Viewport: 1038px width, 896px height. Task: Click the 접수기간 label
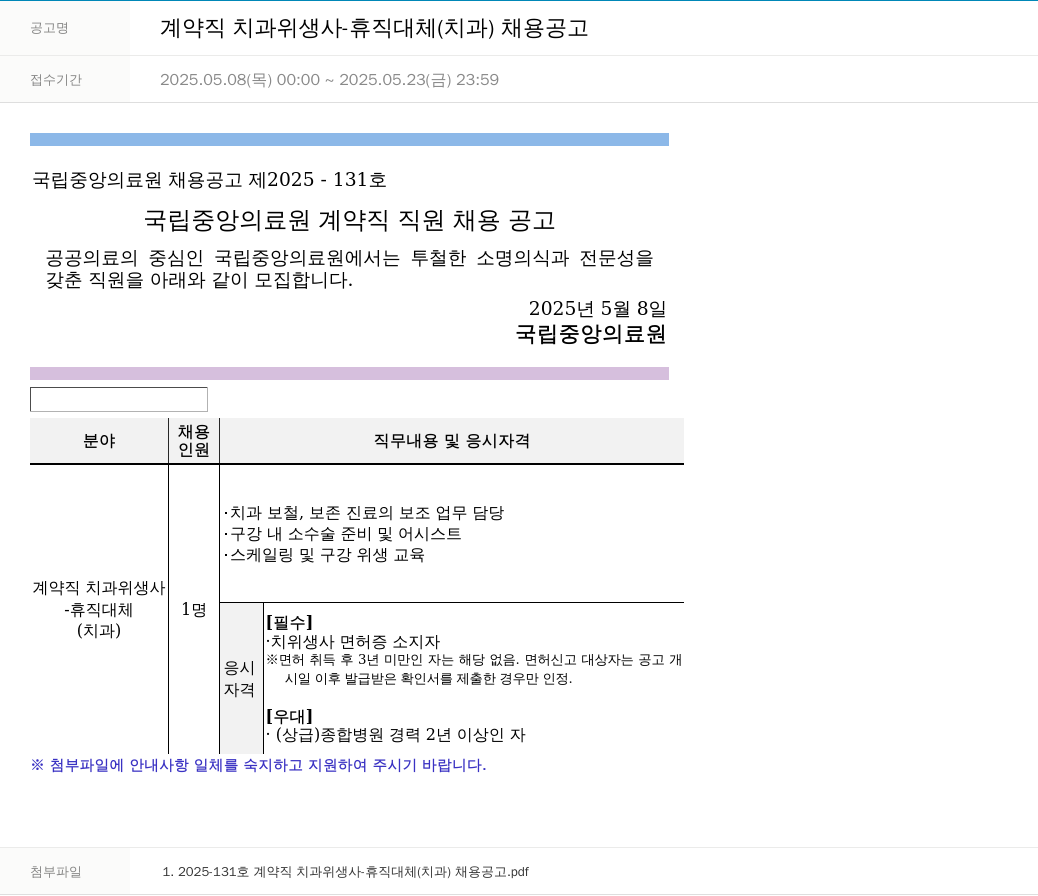click(56, 79)
